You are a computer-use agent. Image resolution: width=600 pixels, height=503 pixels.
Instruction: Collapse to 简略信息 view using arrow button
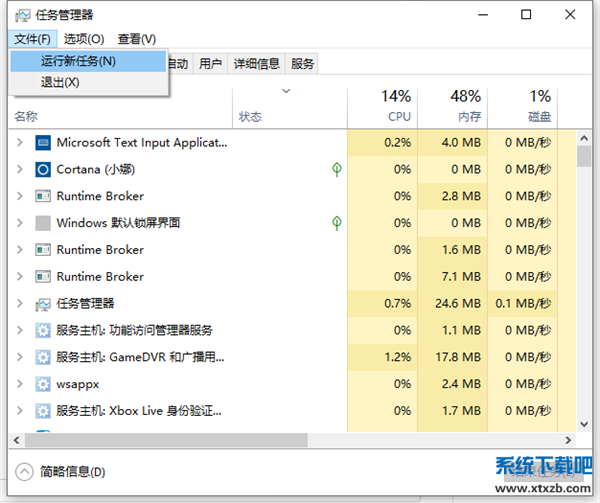point(25,471)
